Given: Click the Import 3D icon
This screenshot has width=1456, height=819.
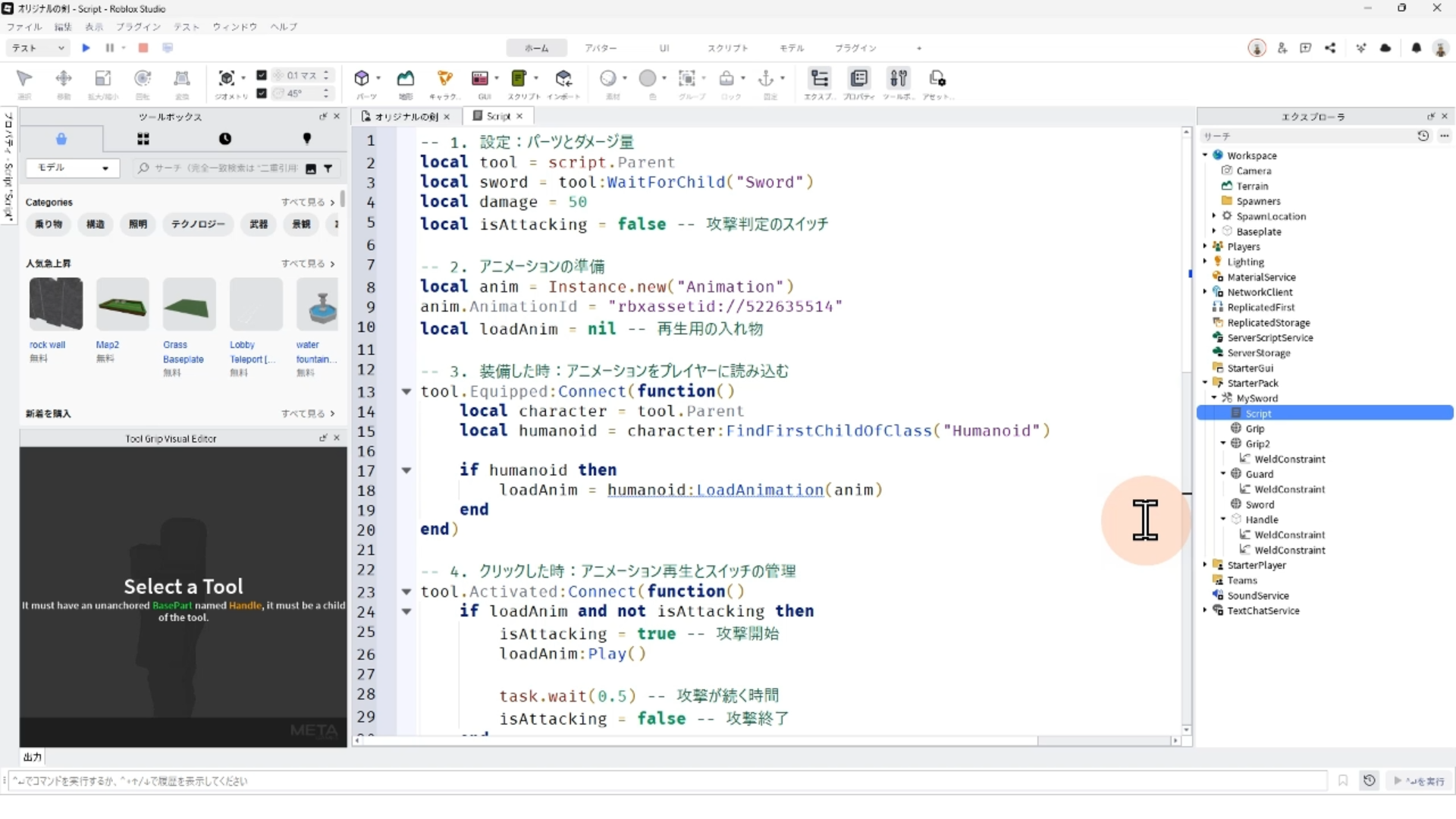Looking at the screenshot, I should pyautogui.click(x=563, y=78).
